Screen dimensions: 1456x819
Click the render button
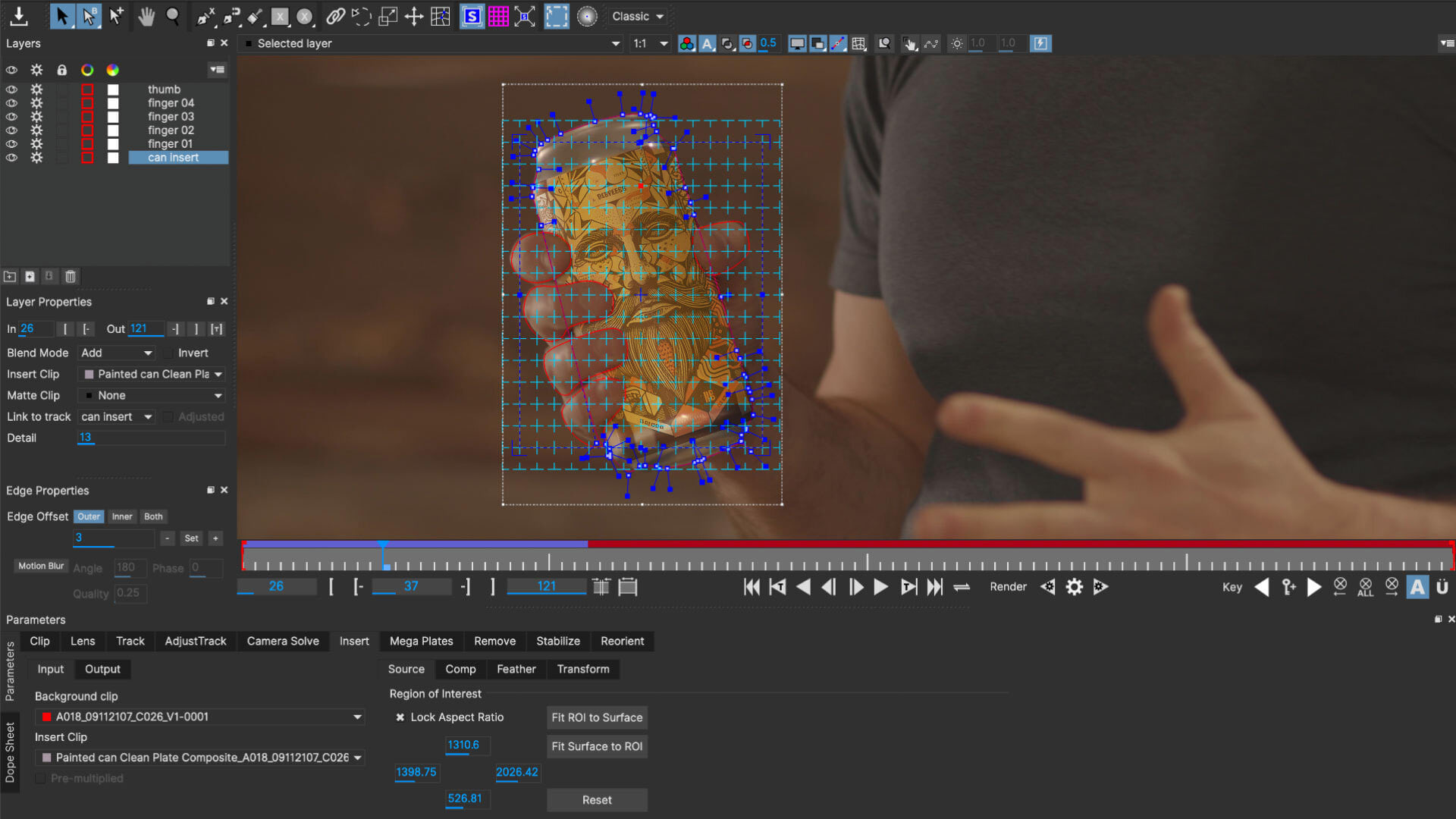(x=1008, y=587)
